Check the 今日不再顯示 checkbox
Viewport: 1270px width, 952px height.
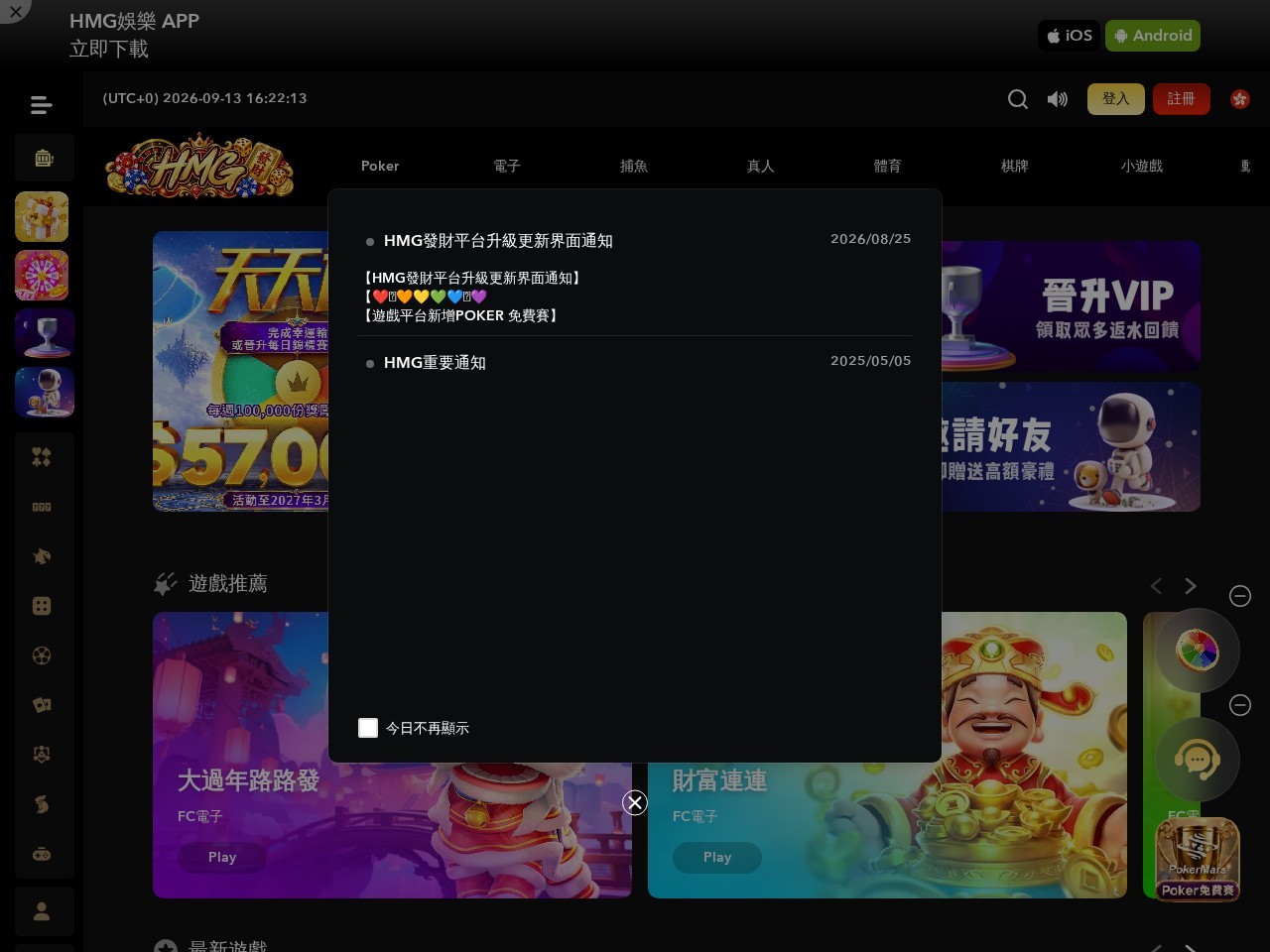tap(368, 728)
